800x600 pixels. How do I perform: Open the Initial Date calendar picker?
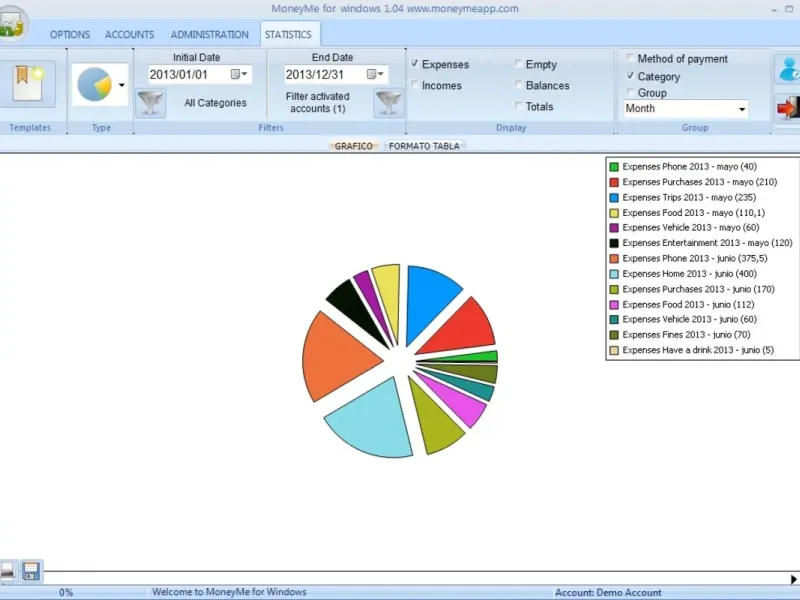(x=239, y=74)
